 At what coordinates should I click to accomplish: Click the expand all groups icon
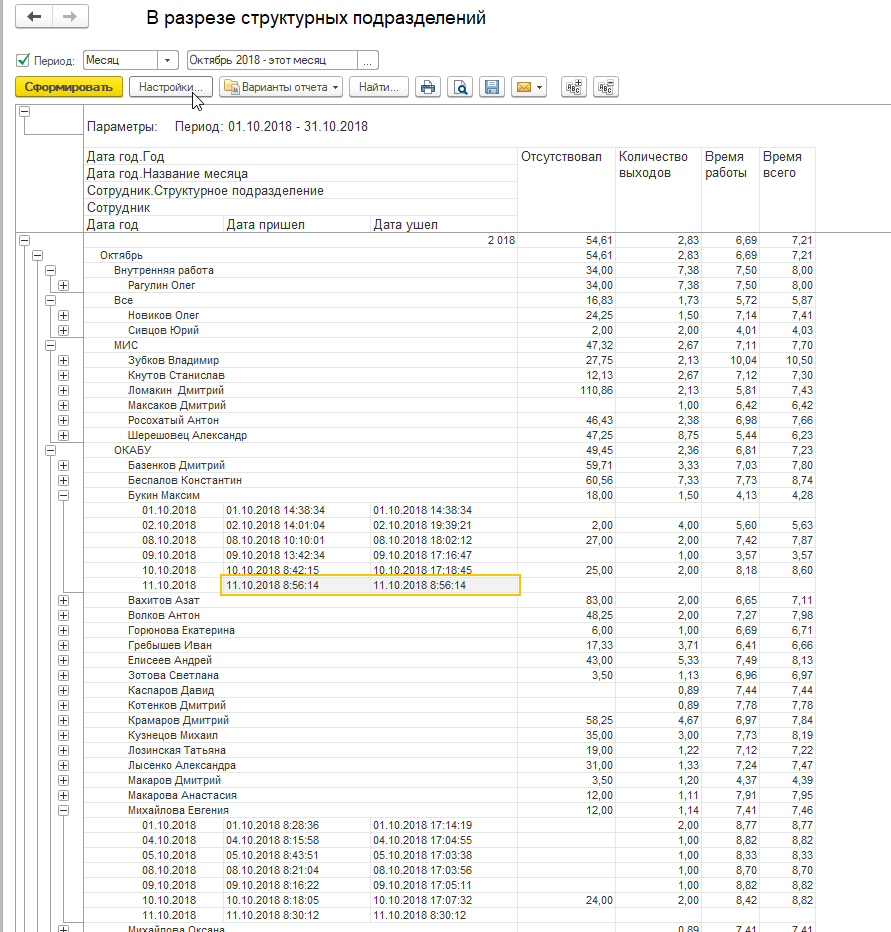point(574,87)
